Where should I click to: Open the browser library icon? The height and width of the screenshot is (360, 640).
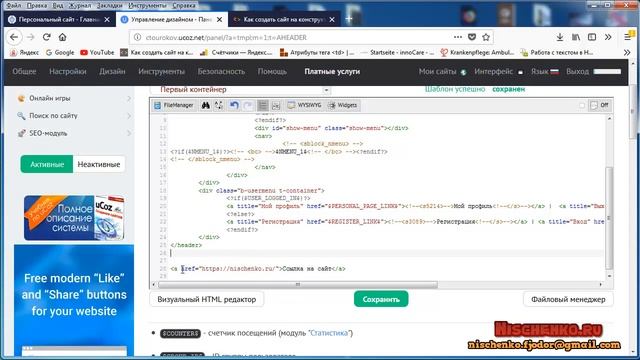pos(576,37)
